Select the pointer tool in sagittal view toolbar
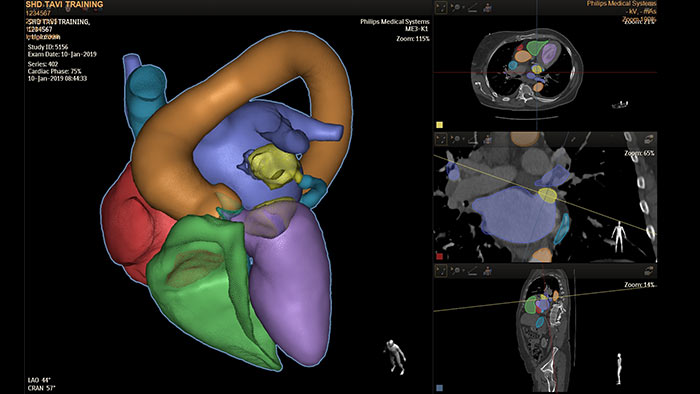 click(x=441, y=270)
